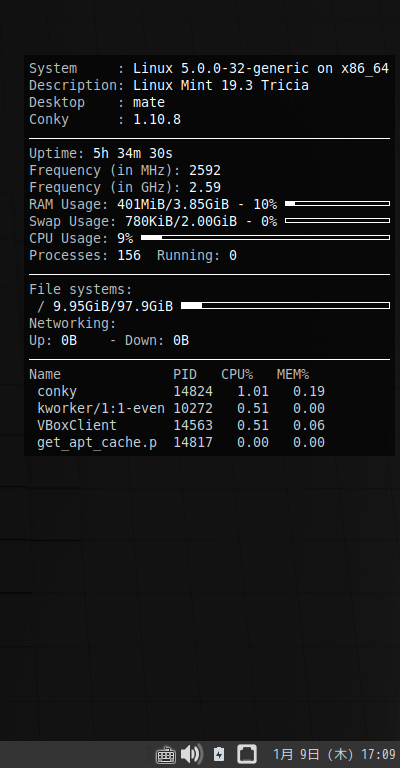Open the battery power tray icon
This screenshot has width=400, height=768.
[219, 754]
